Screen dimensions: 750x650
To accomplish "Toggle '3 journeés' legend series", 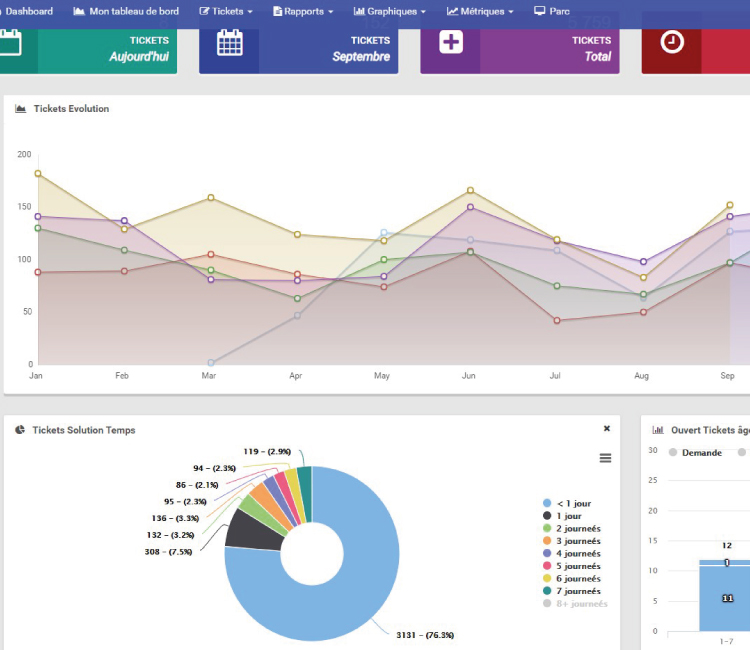I will [x=572, y=540].
